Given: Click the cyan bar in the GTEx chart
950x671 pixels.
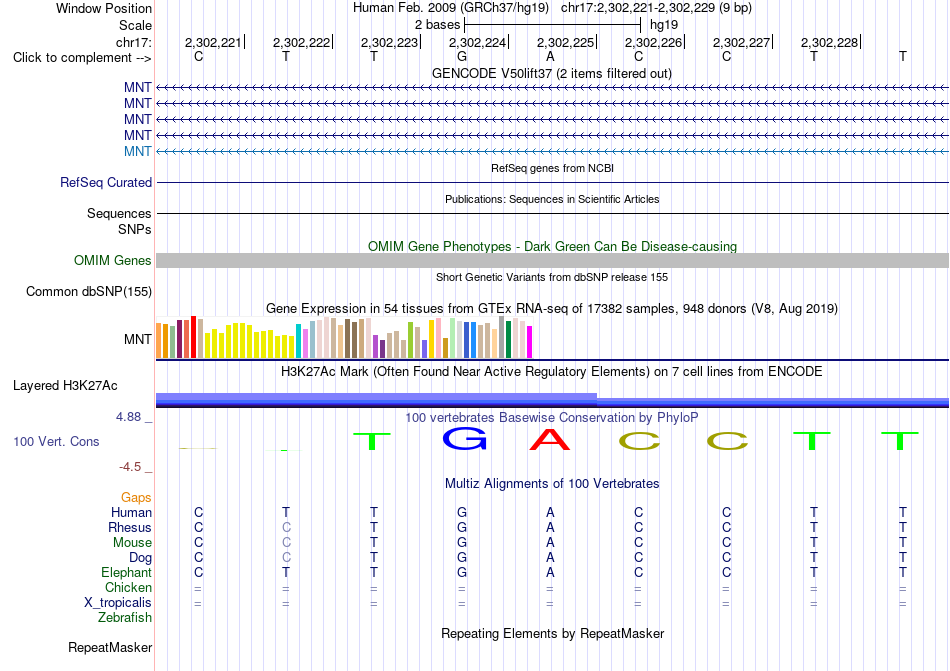Looking at the screenshot, I should coord(298,341).
